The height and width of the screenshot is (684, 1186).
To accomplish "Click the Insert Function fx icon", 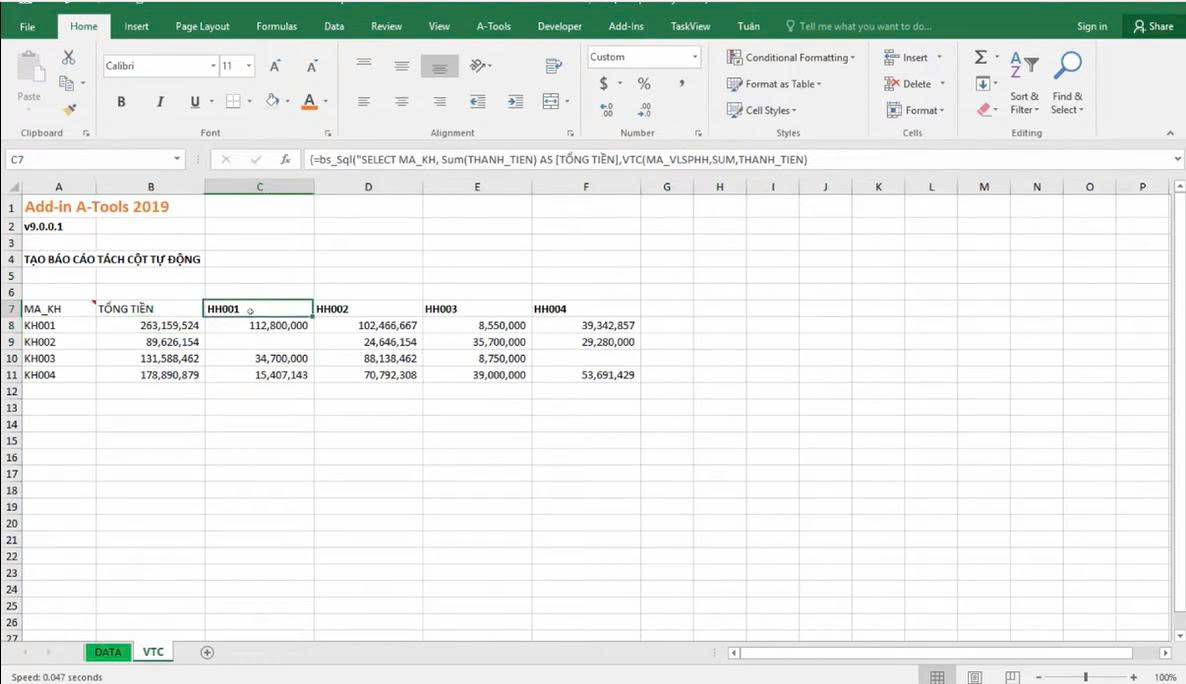I will click(285, 159).
